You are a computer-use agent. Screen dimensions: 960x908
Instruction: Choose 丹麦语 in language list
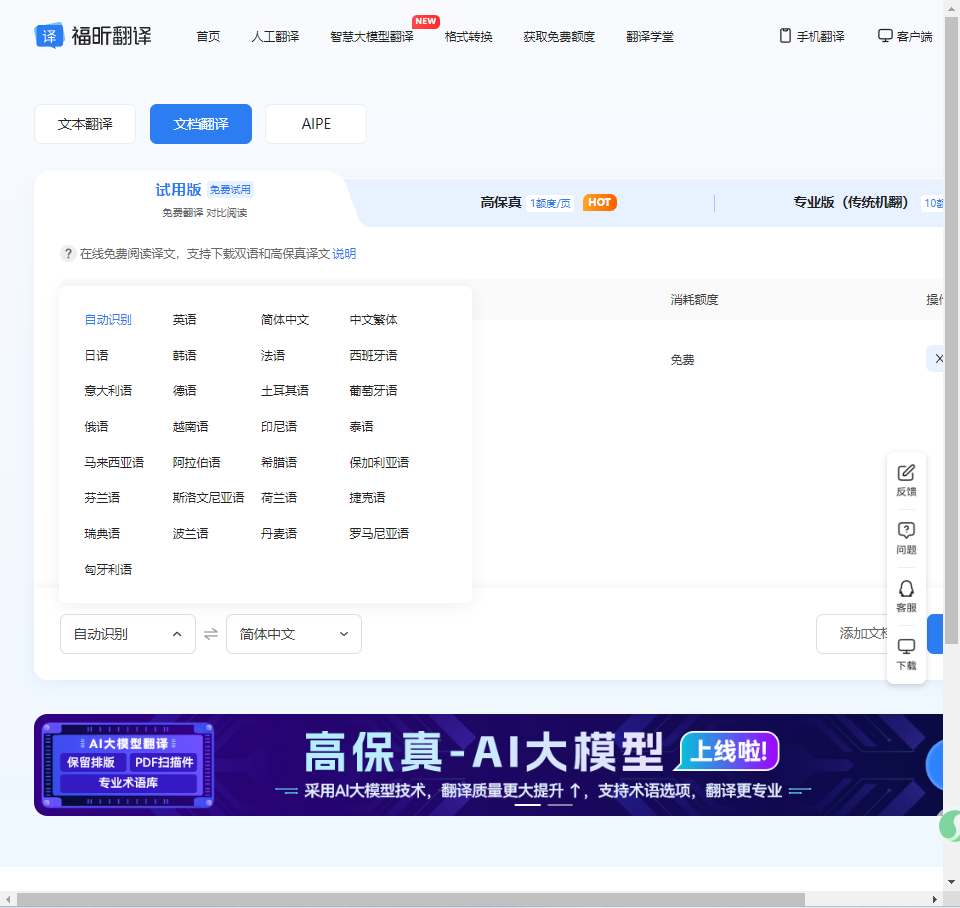tap(279, 533)
